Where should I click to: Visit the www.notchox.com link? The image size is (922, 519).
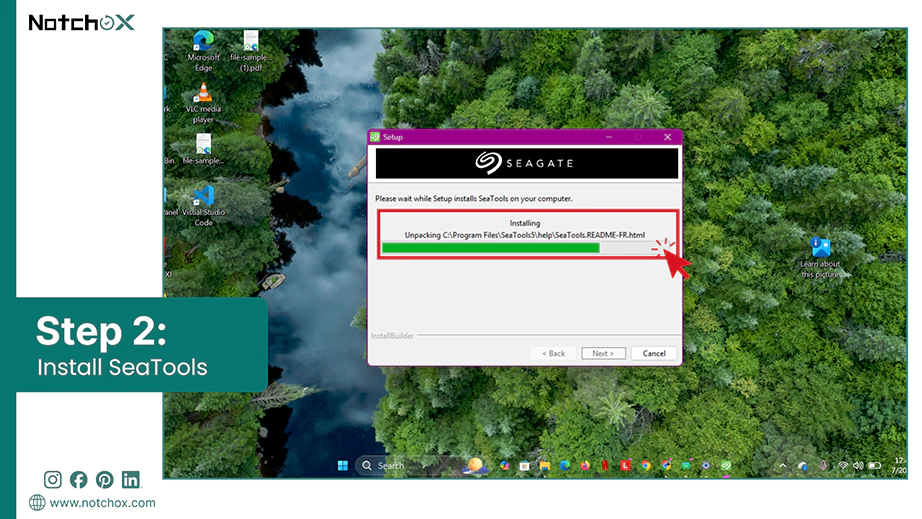(x=102, y=503)
